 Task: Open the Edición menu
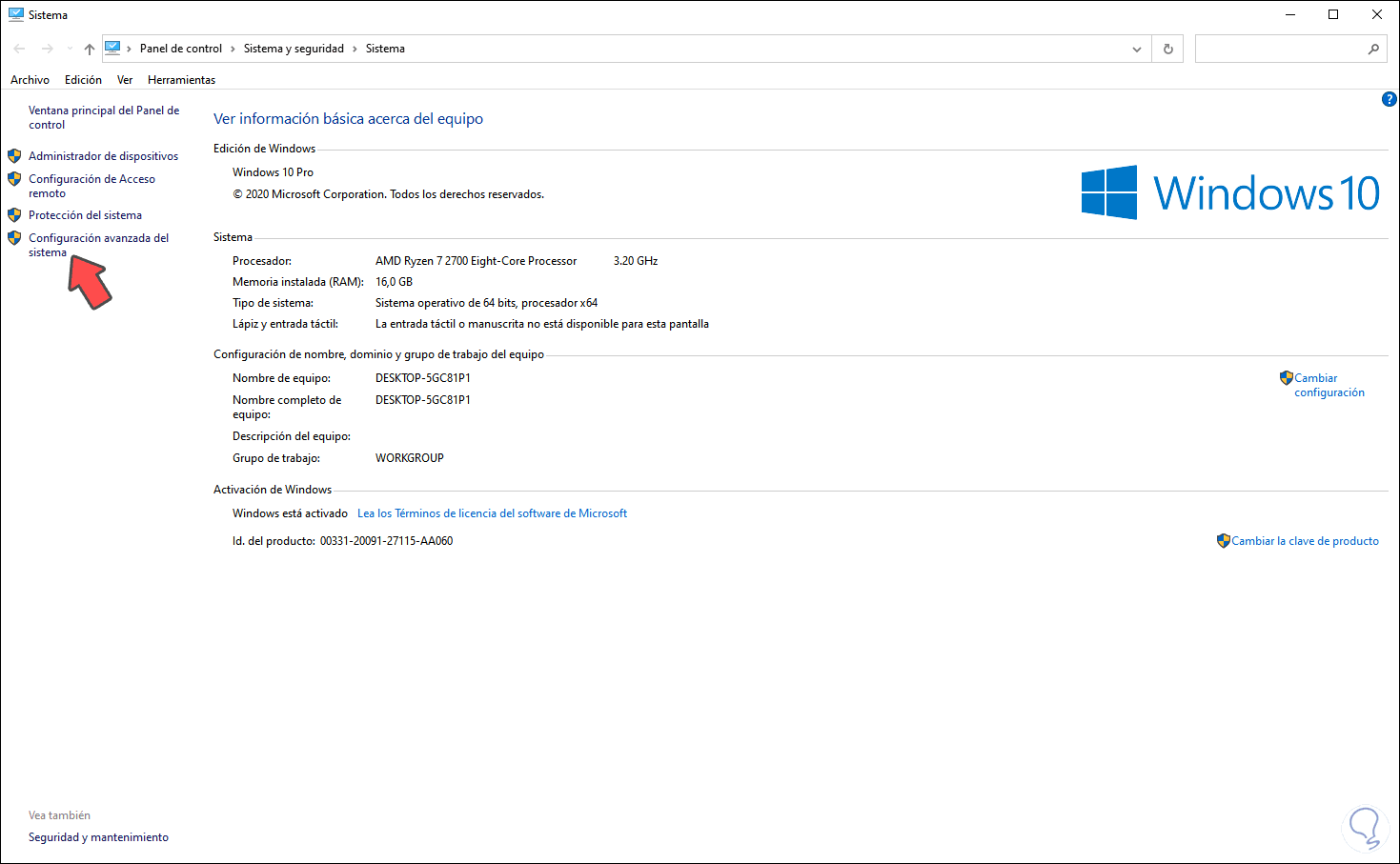point(83,80)
